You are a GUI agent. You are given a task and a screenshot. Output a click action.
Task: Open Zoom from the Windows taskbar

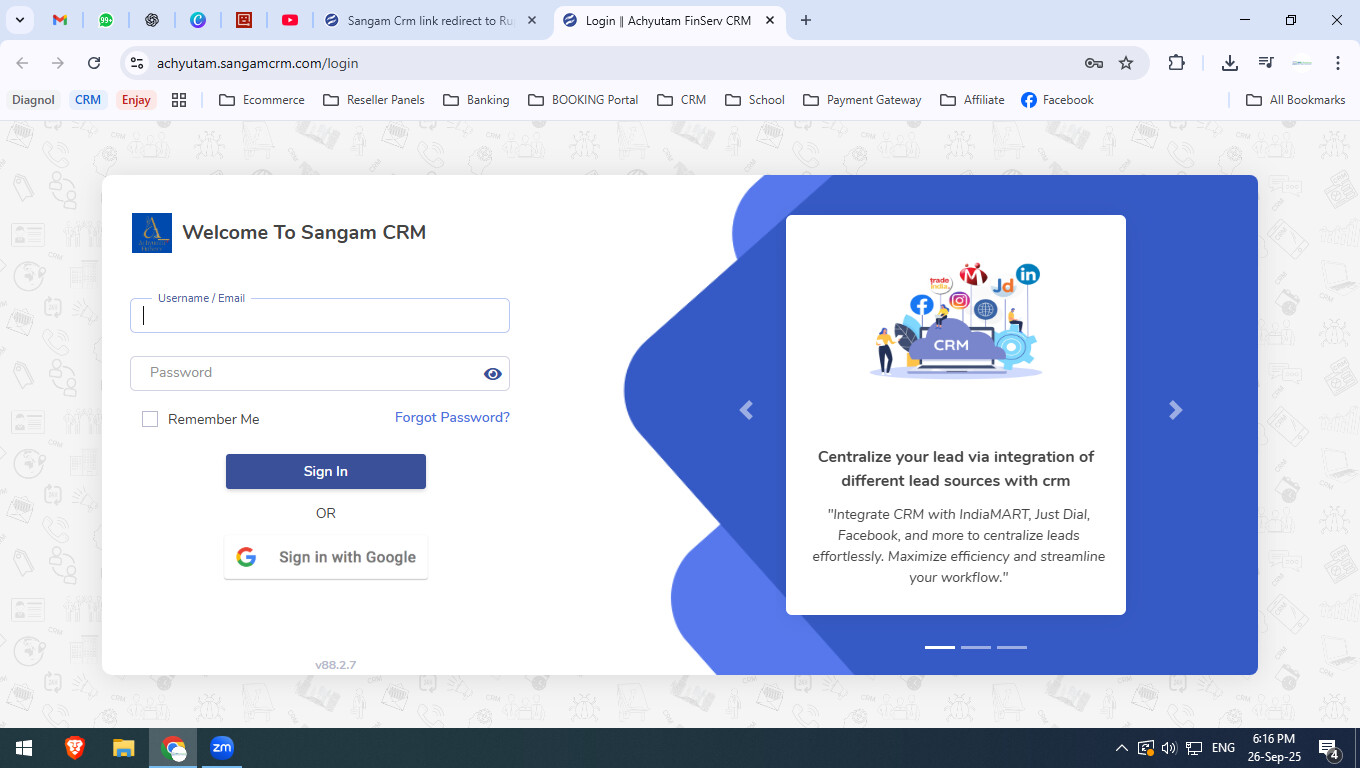coord(222,748)
